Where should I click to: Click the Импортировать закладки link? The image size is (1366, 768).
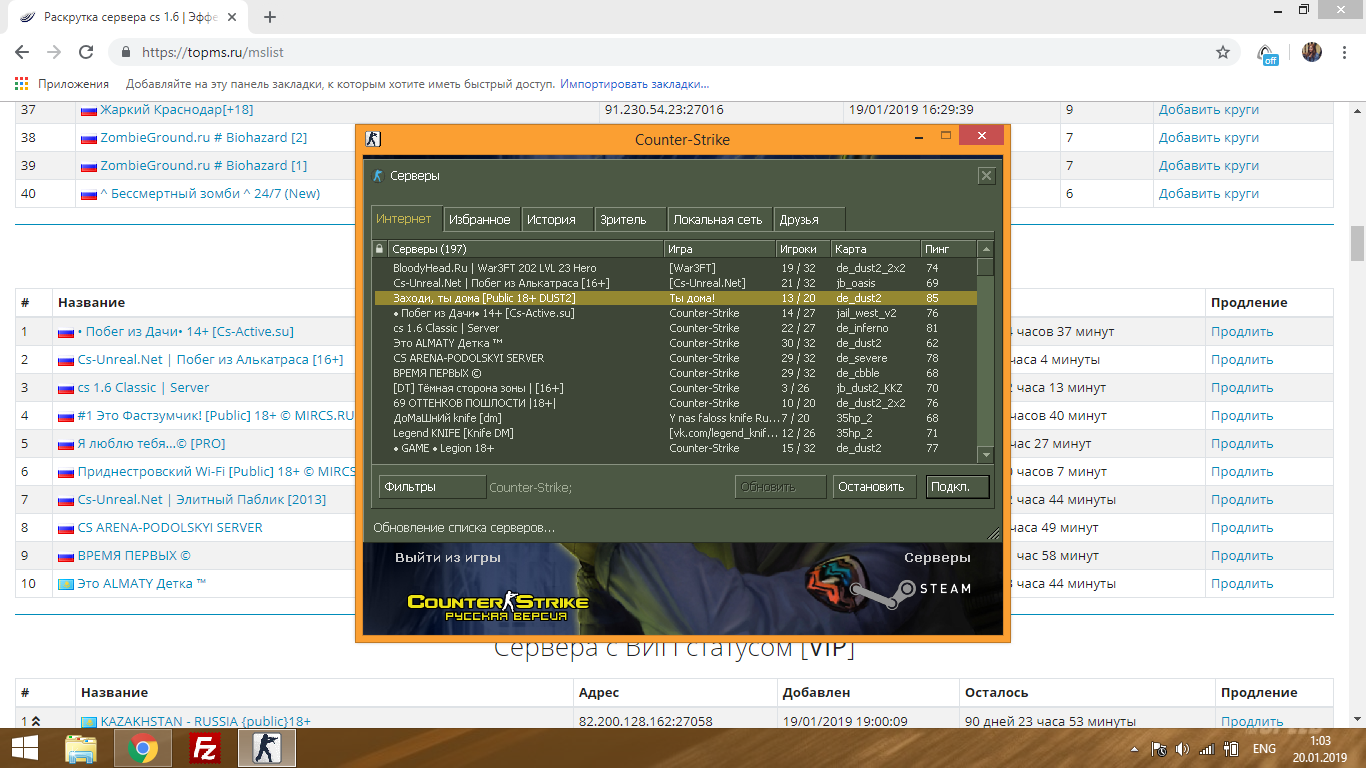click(x=634, y=84)
